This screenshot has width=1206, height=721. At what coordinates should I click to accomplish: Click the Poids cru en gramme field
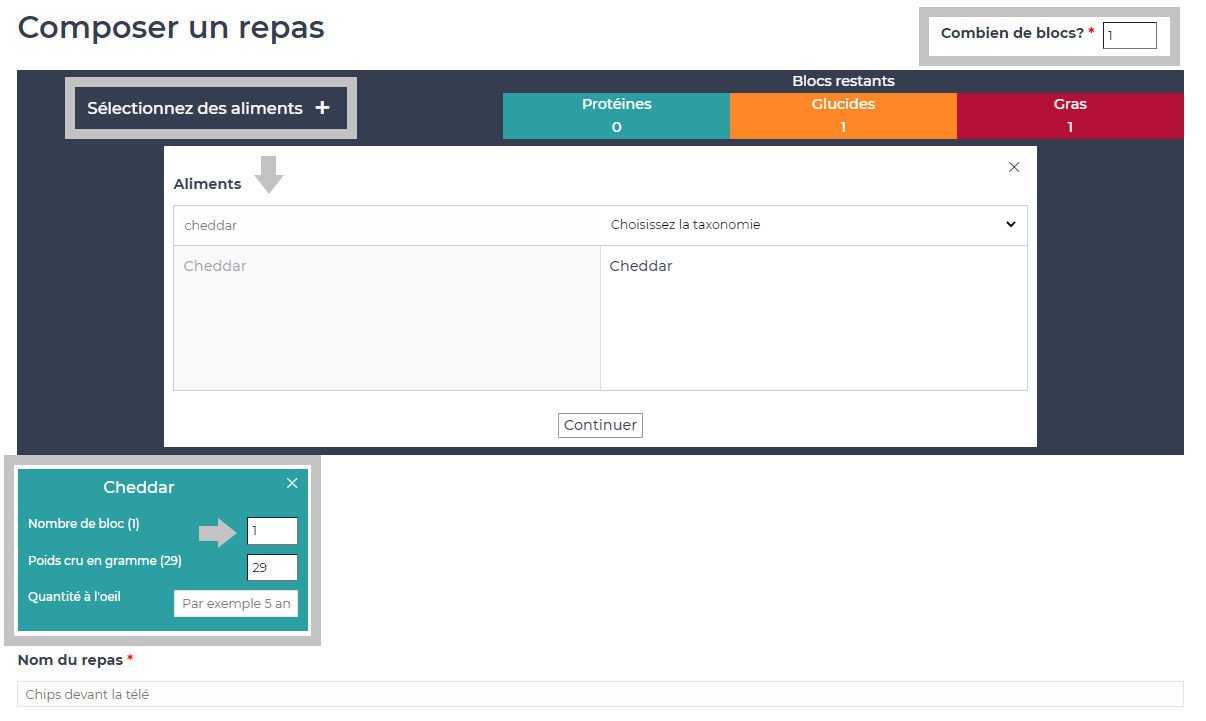click(x=272, y=568)
